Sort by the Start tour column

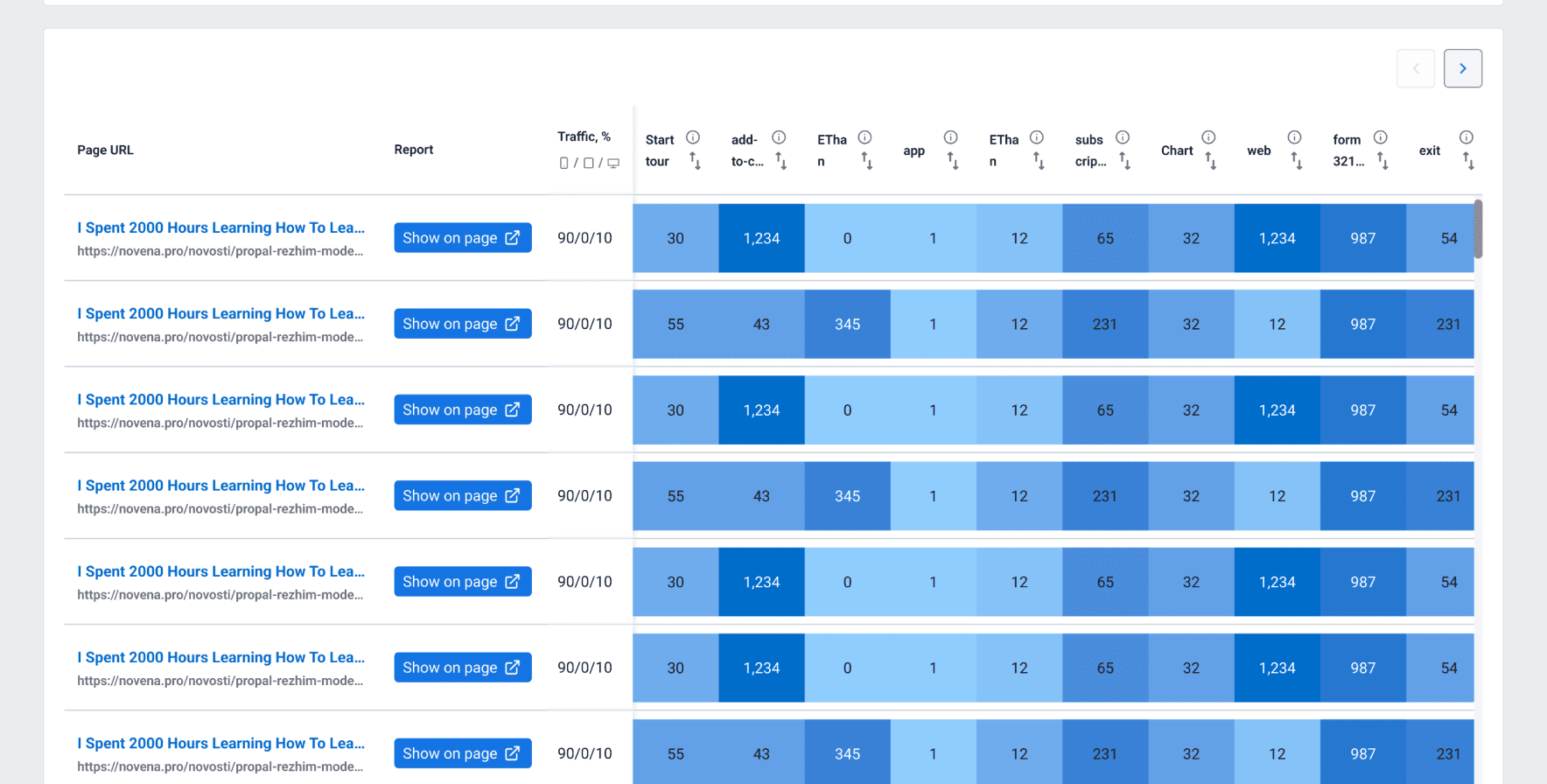pos(695,161)
